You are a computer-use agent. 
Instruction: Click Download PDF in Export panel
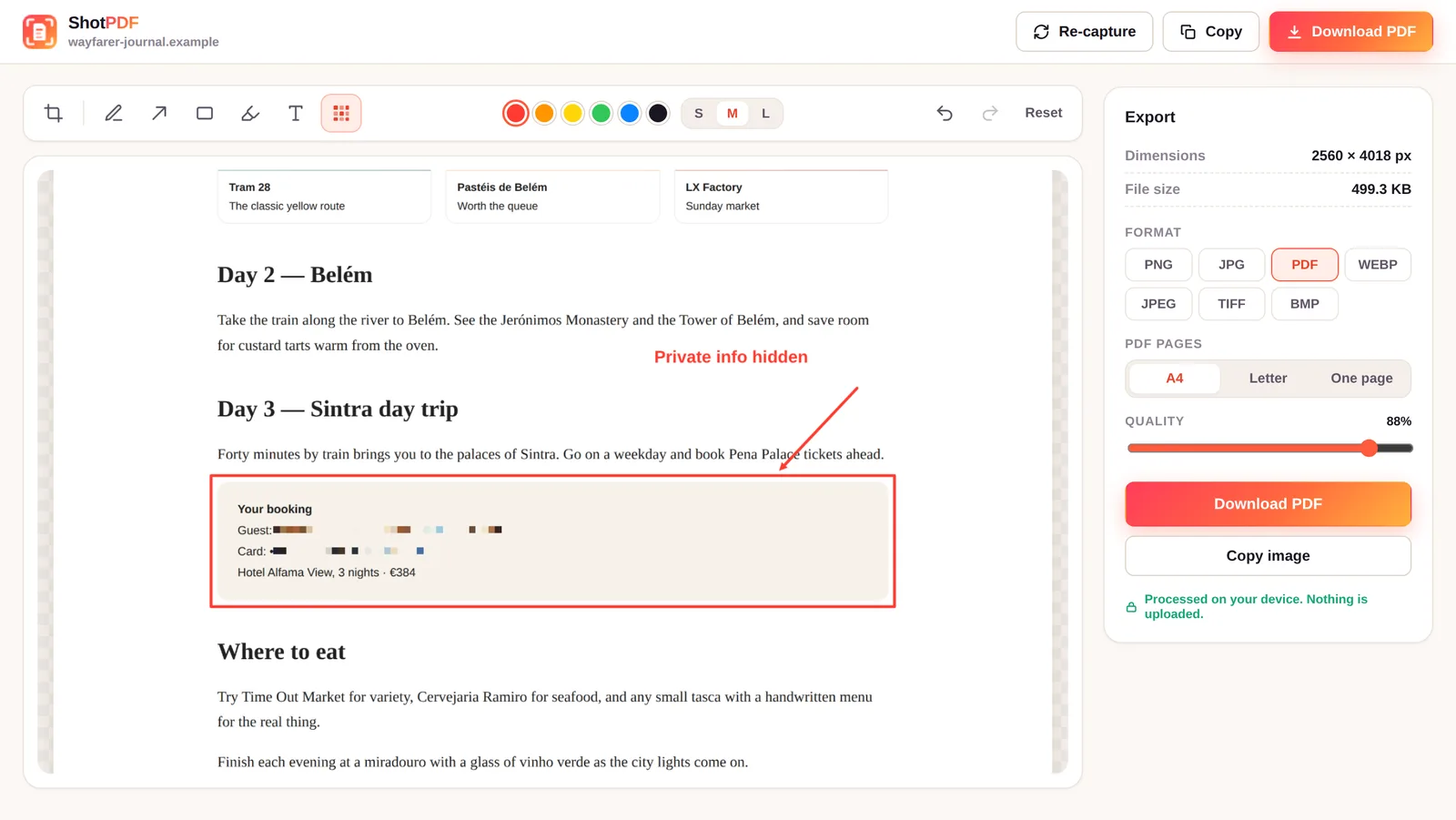[1269, 504]
